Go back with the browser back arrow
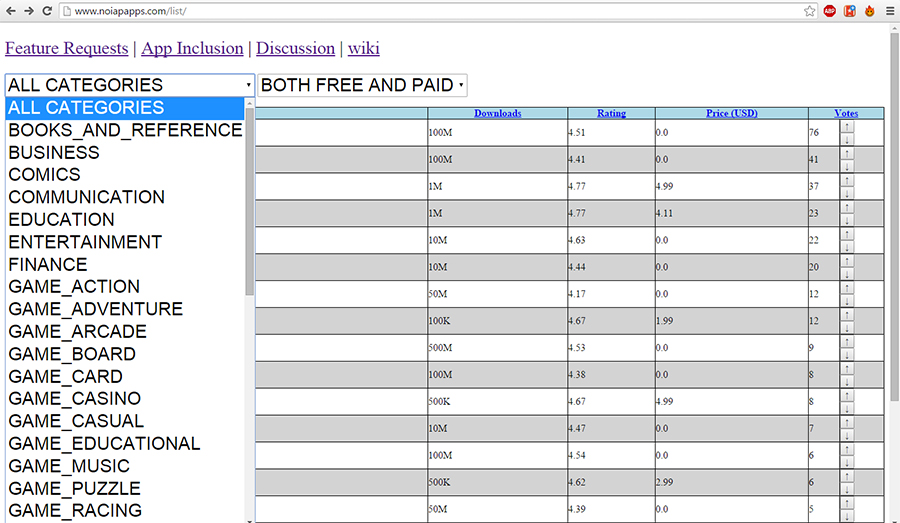Screen dimensions: 900x523 pos(10,11)
